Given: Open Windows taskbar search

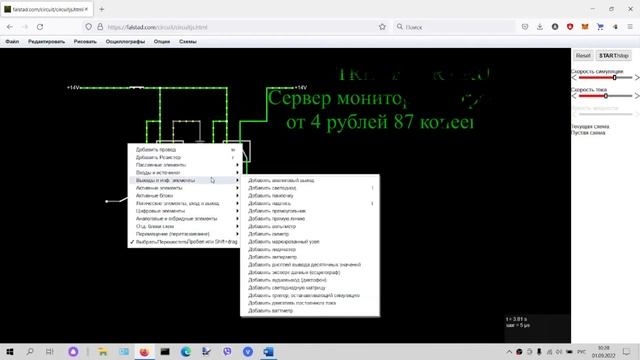Looking at the screenshot, I should pos(30,351).
